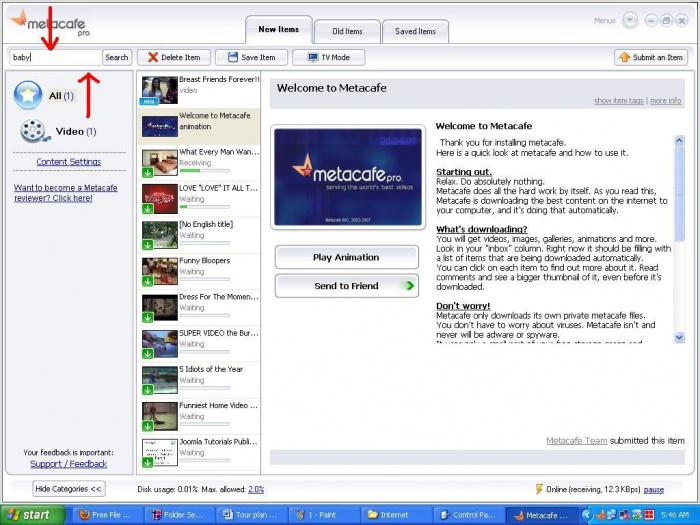Click the Play Animation button
The height and width of the screenshot is (525, 700).
346,257
